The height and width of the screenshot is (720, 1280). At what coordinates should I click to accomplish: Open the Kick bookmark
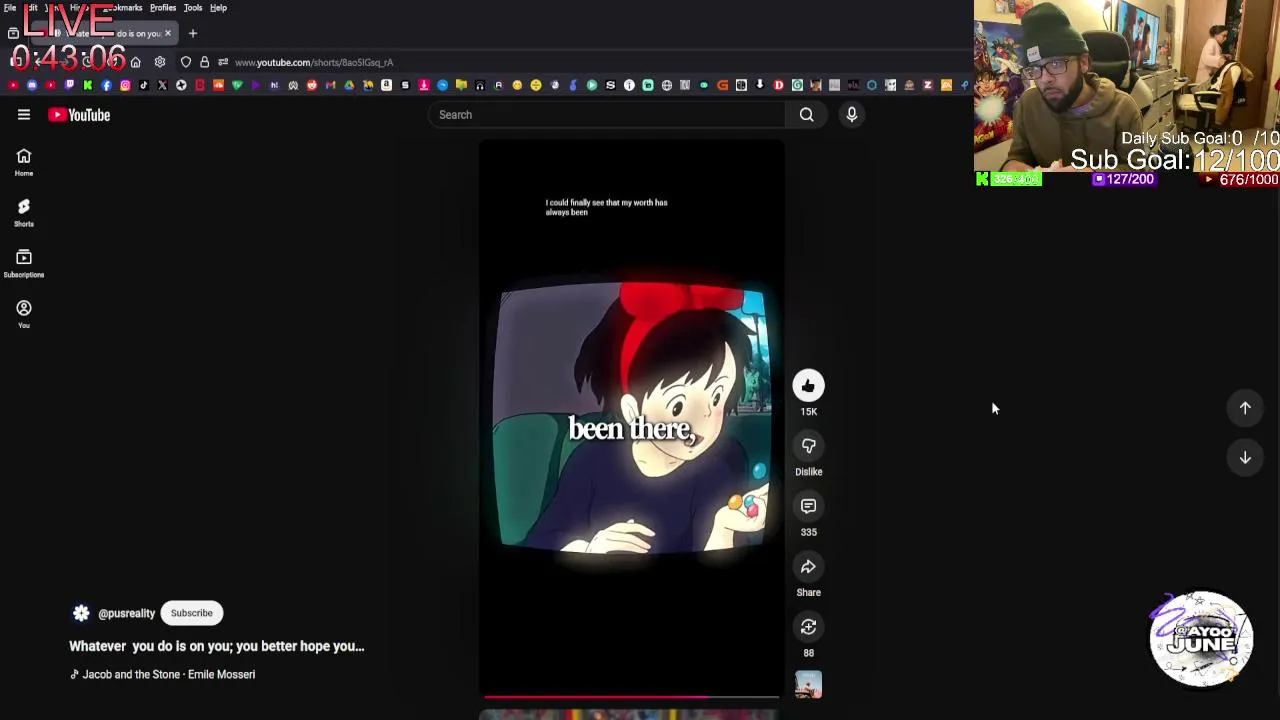pos(88,85)
